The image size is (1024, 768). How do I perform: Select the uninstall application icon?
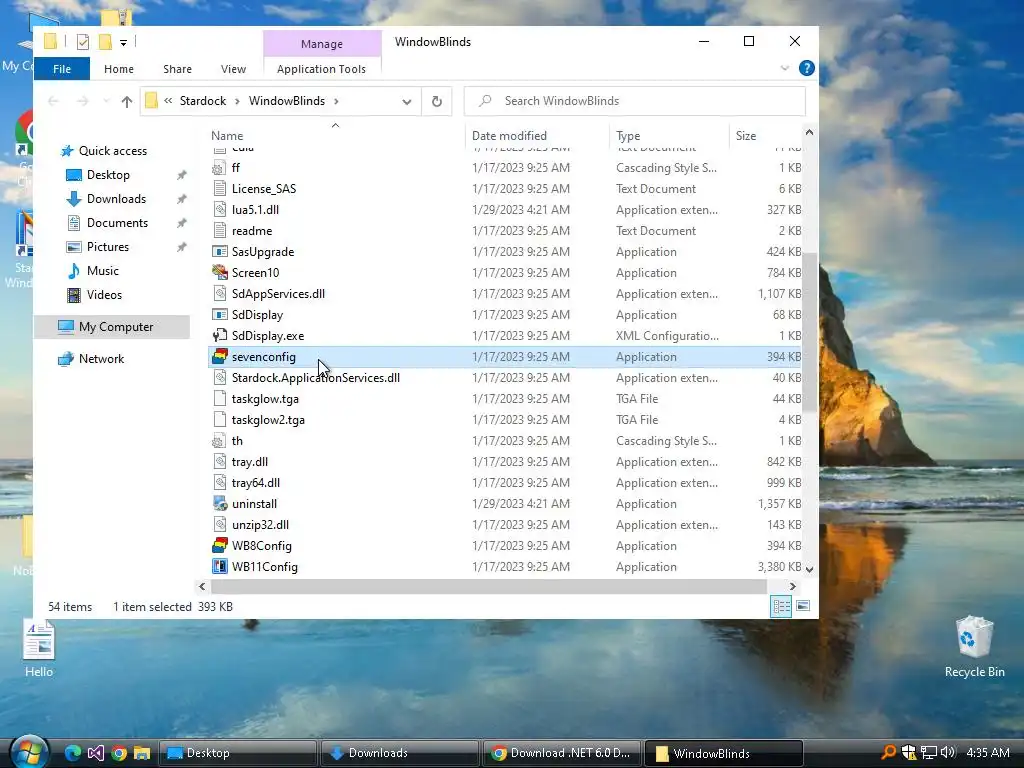click(x=220, y=504)
